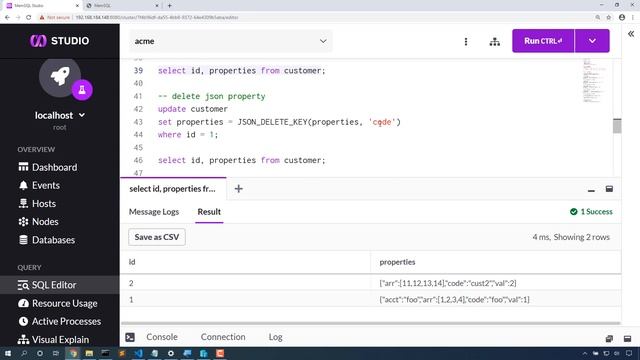Open Visual Explain page
Viewport: 640px width, 360px height.
point(53,340)
